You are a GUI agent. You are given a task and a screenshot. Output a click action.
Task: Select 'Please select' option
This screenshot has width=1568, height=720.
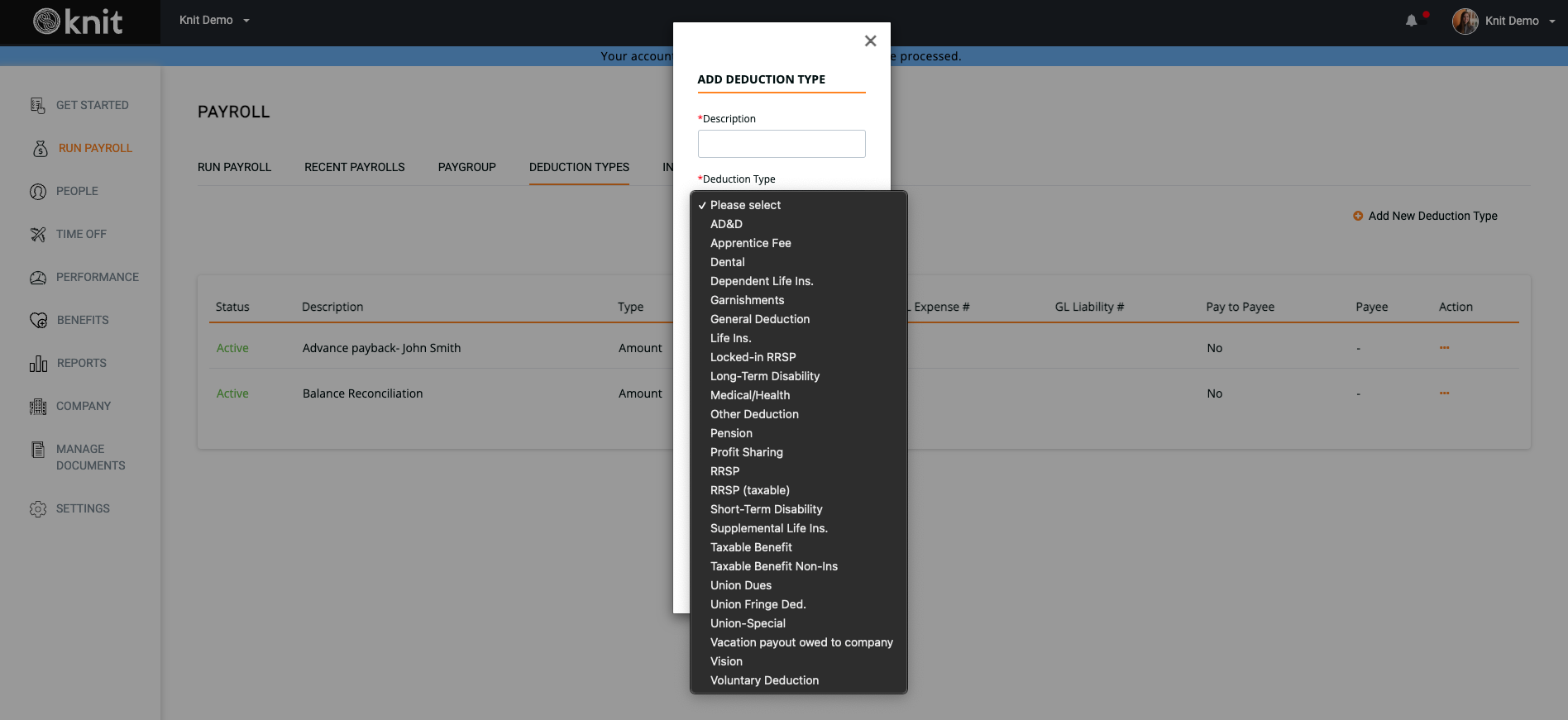coord(799,205)
